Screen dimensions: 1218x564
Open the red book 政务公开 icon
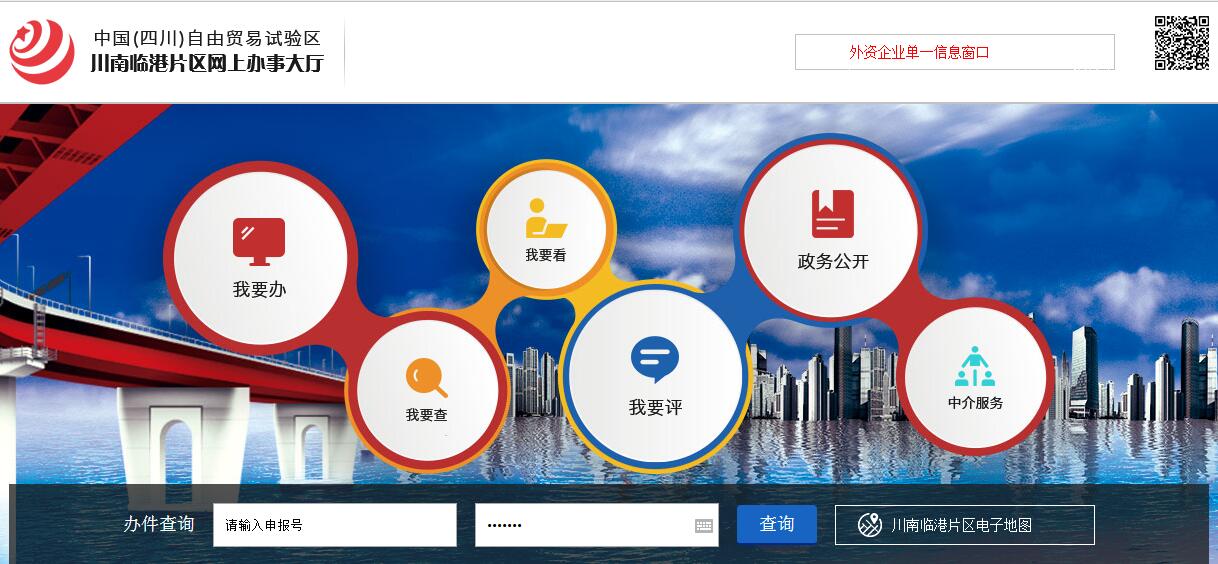833,214
